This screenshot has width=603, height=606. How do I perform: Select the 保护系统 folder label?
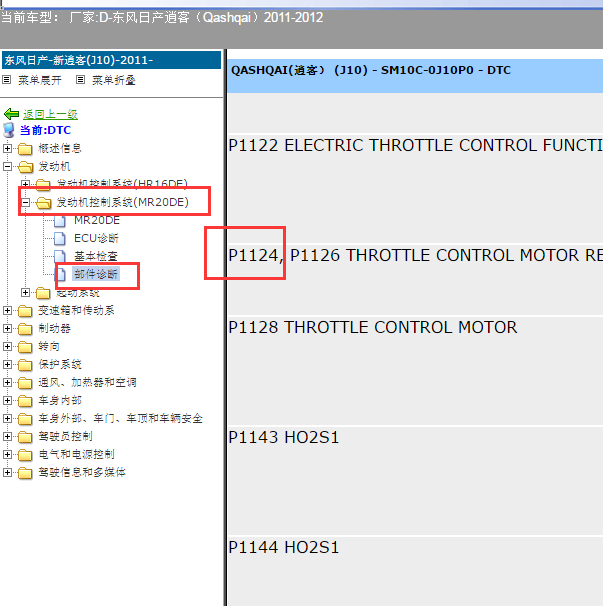click(x=60, y=364)
